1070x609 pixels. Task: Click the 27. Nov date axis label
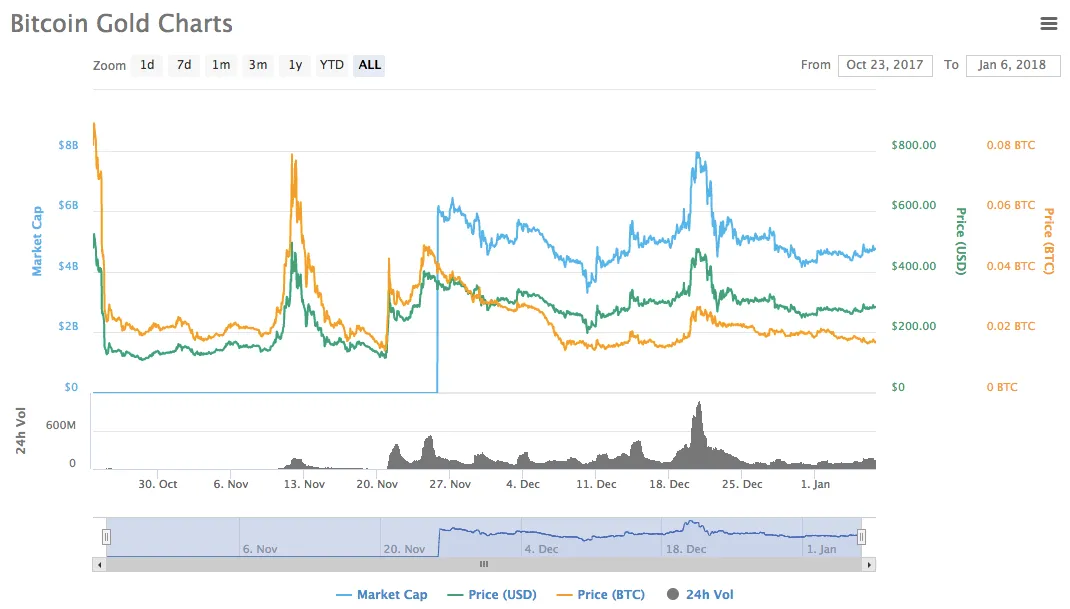(x=450, y=484)
